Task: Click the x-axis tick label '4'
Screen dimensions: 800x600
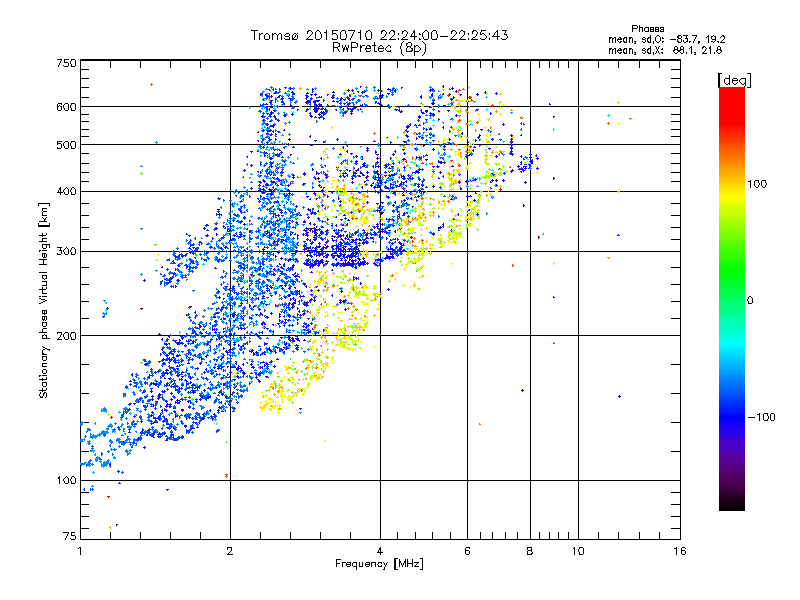Action: pos(380,551)
